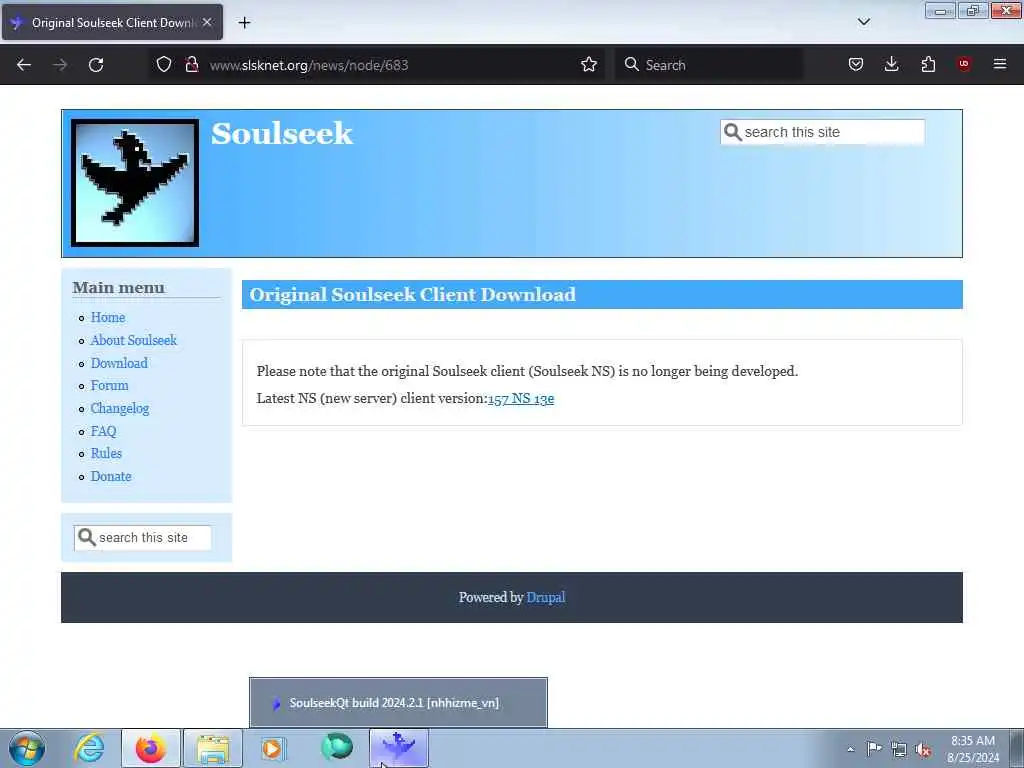
Task: Open the tracking protection shield icon
Action: [164, 64]
